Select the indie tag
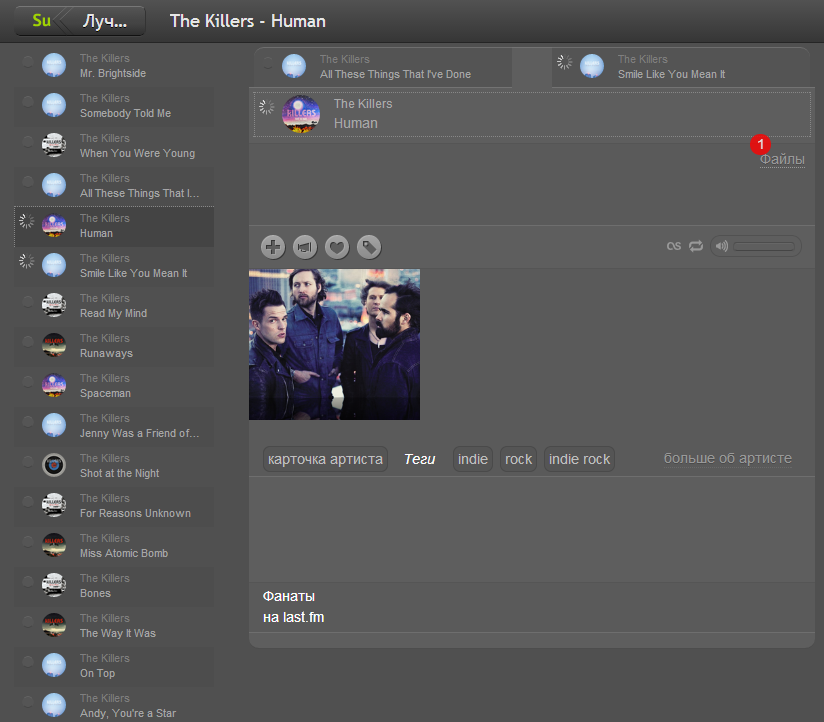The height and width of the screenshot is (722, 824). pos(473,459)
